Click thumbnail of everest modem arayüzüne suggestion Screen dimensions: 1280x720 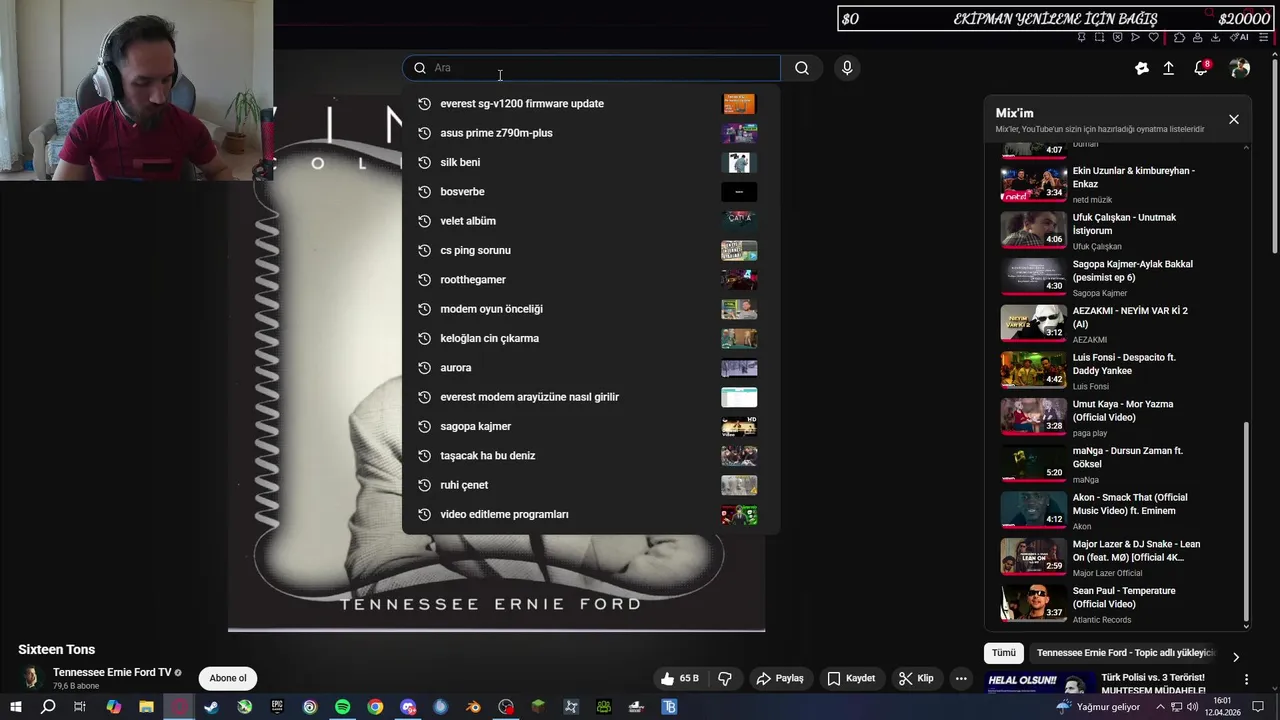pyautogui.click(x=739, y=397)
